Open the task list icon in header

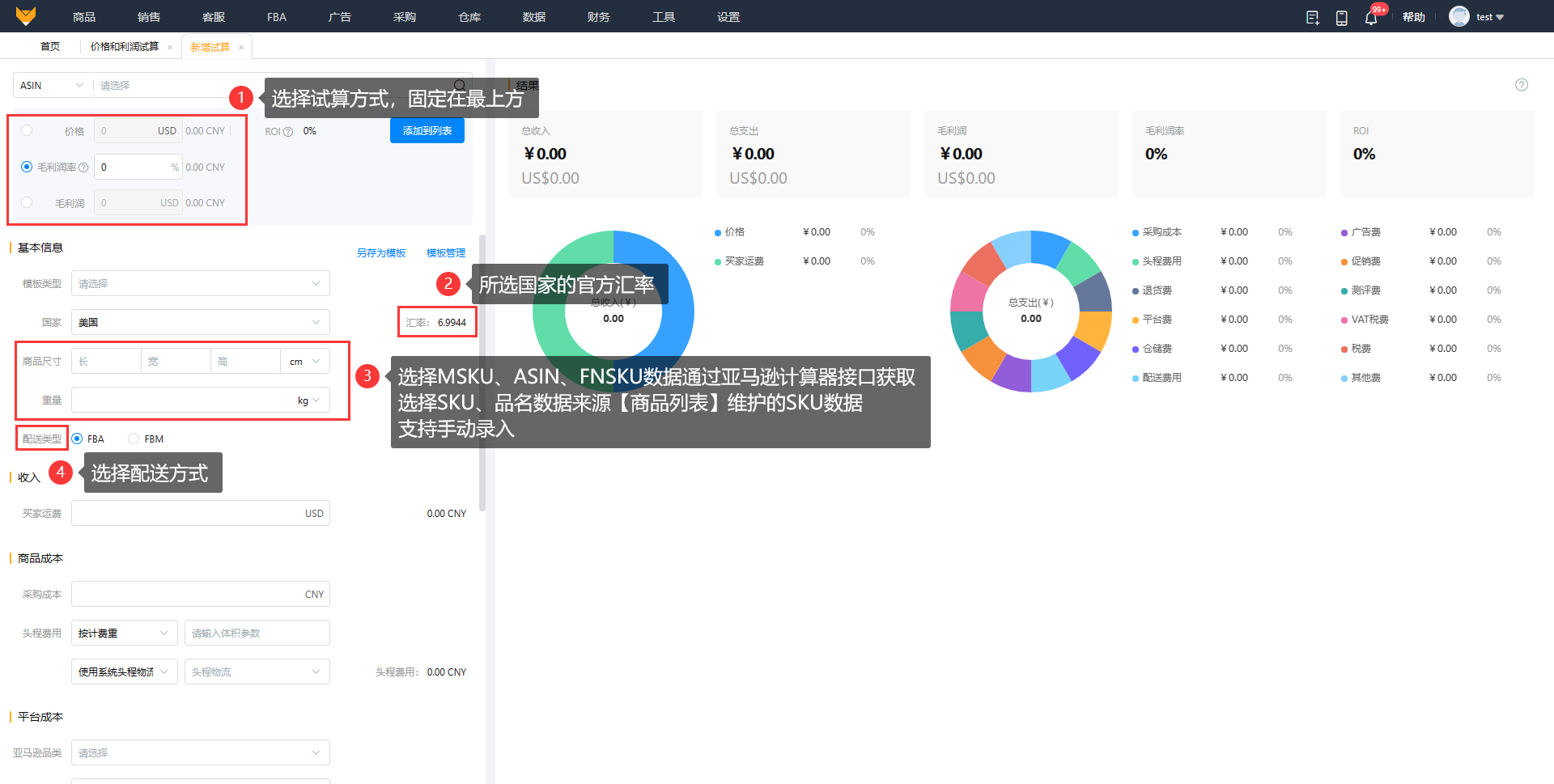(x=1313, y=17)
